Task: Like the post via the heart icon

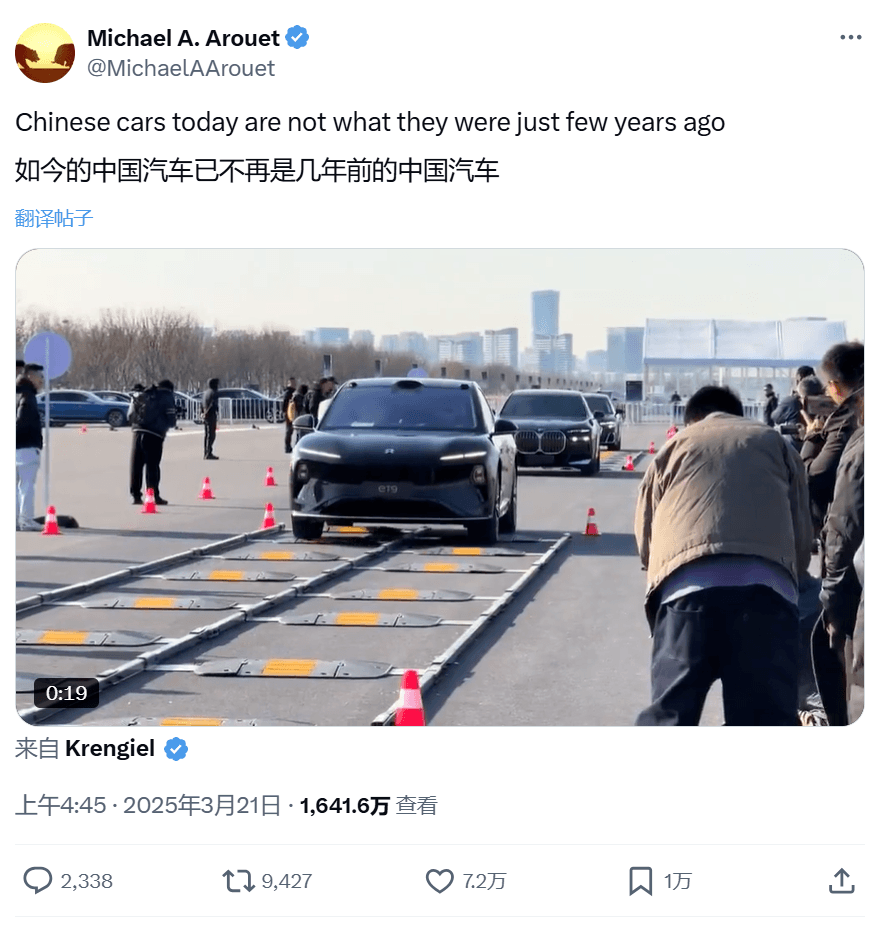Action: tap(439, 881)
